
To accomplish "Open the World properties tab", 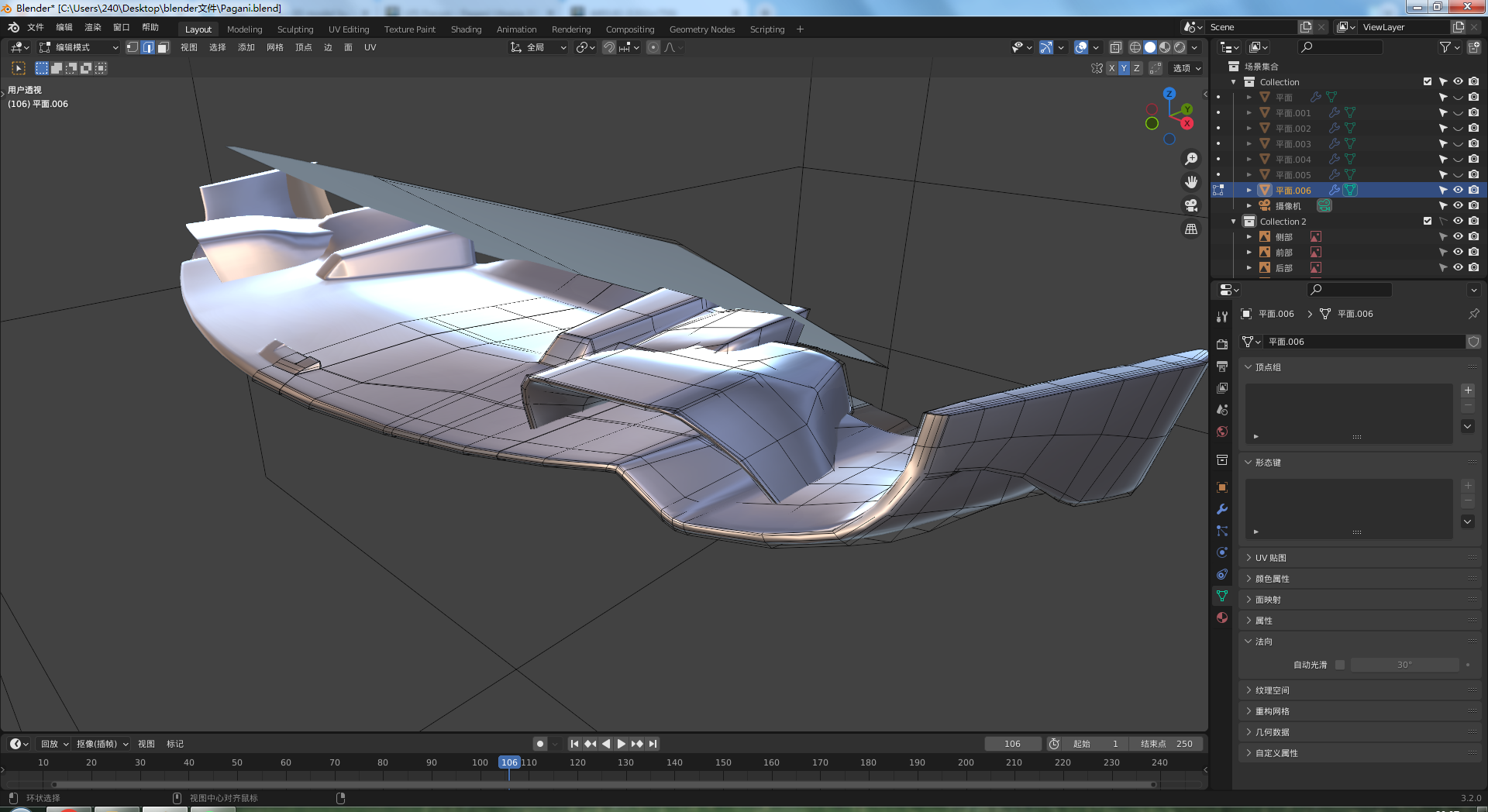I will coord(1222,432).
